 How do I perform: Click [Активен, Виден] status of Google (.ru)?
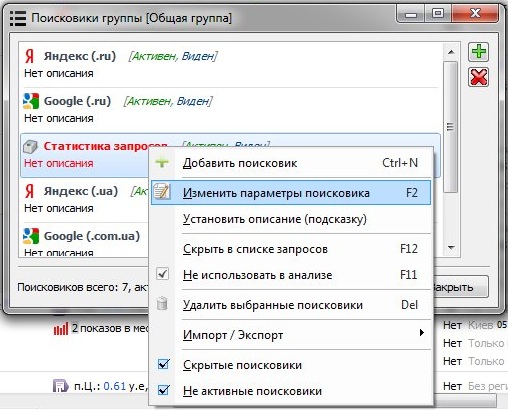click(x=168, y=101)
